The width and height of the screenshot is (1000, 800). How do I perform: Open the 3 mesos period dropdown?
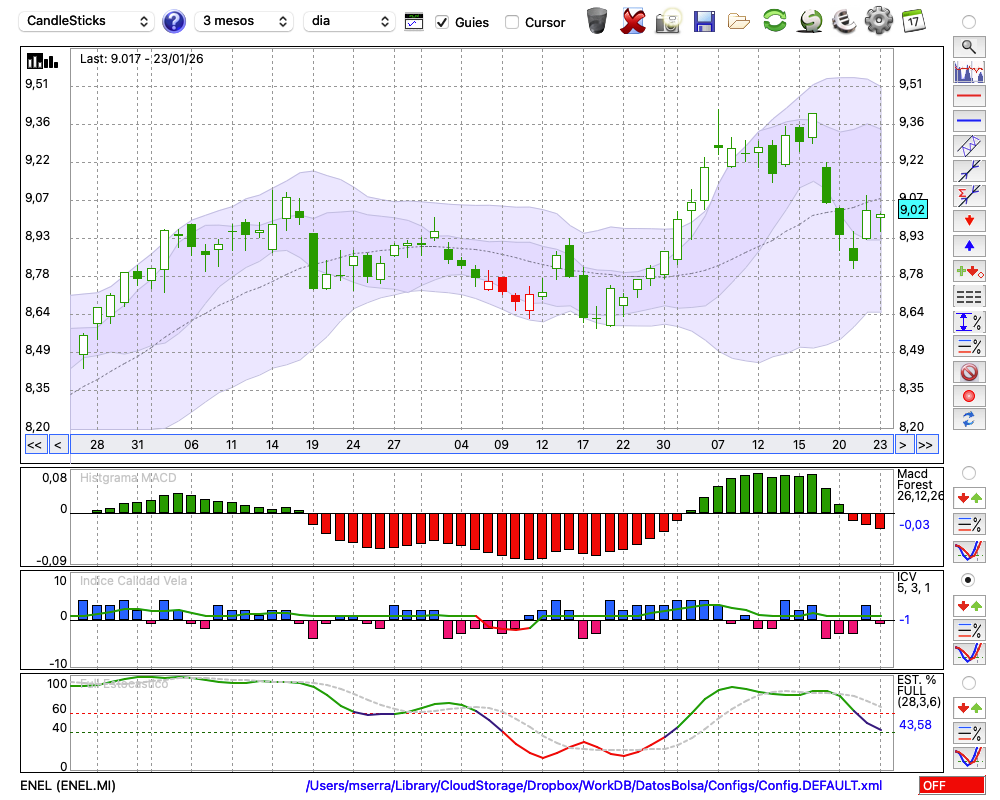[244, 21]
